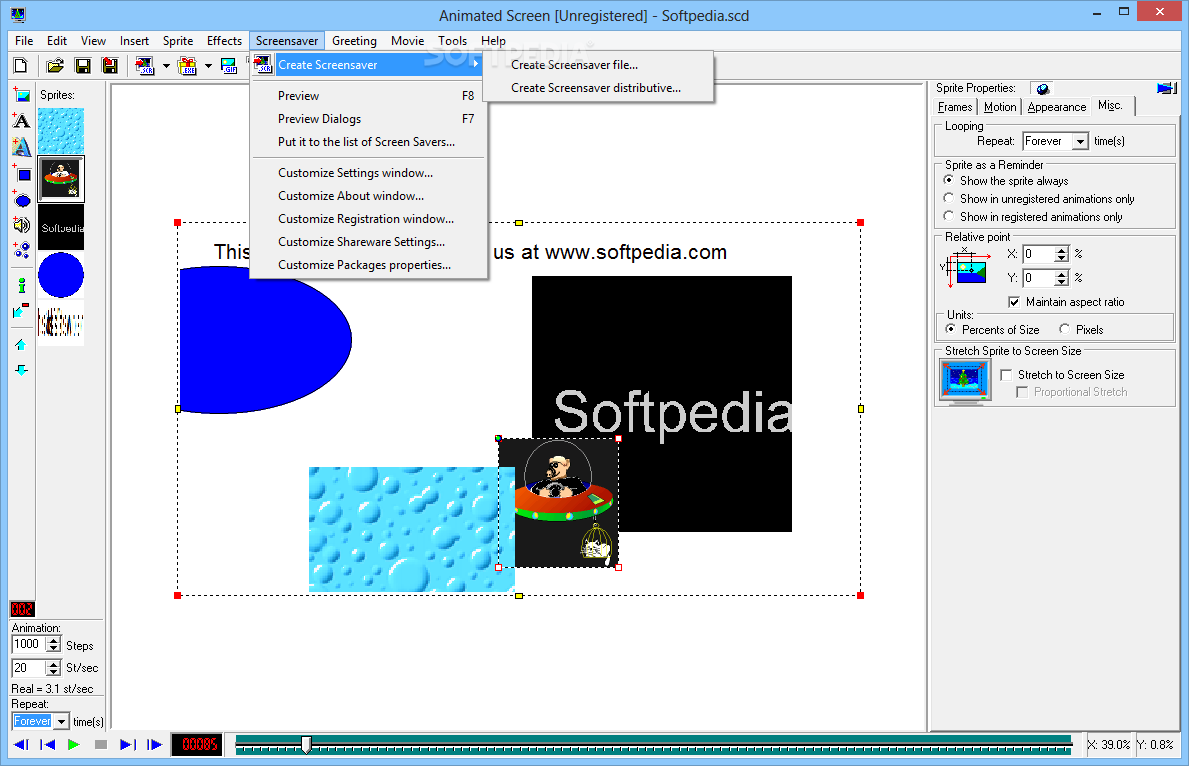Image resolution: width=1189 pixels, height=766 pixels.
Task: Enable the Stretch to Screen Size checkbox
Action: (x=1006, y=375)
